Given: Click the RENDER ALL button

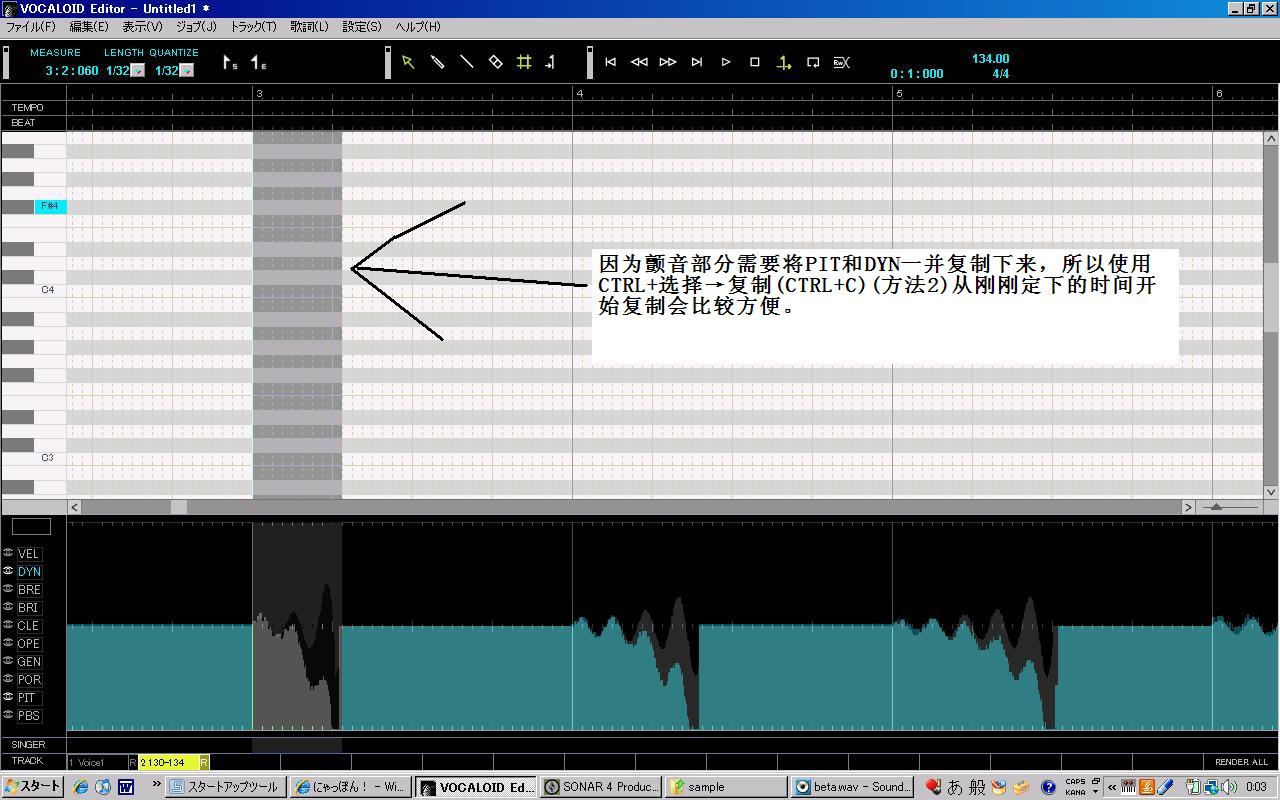Looking at the screenshot, I should [x=1241, y=762].
